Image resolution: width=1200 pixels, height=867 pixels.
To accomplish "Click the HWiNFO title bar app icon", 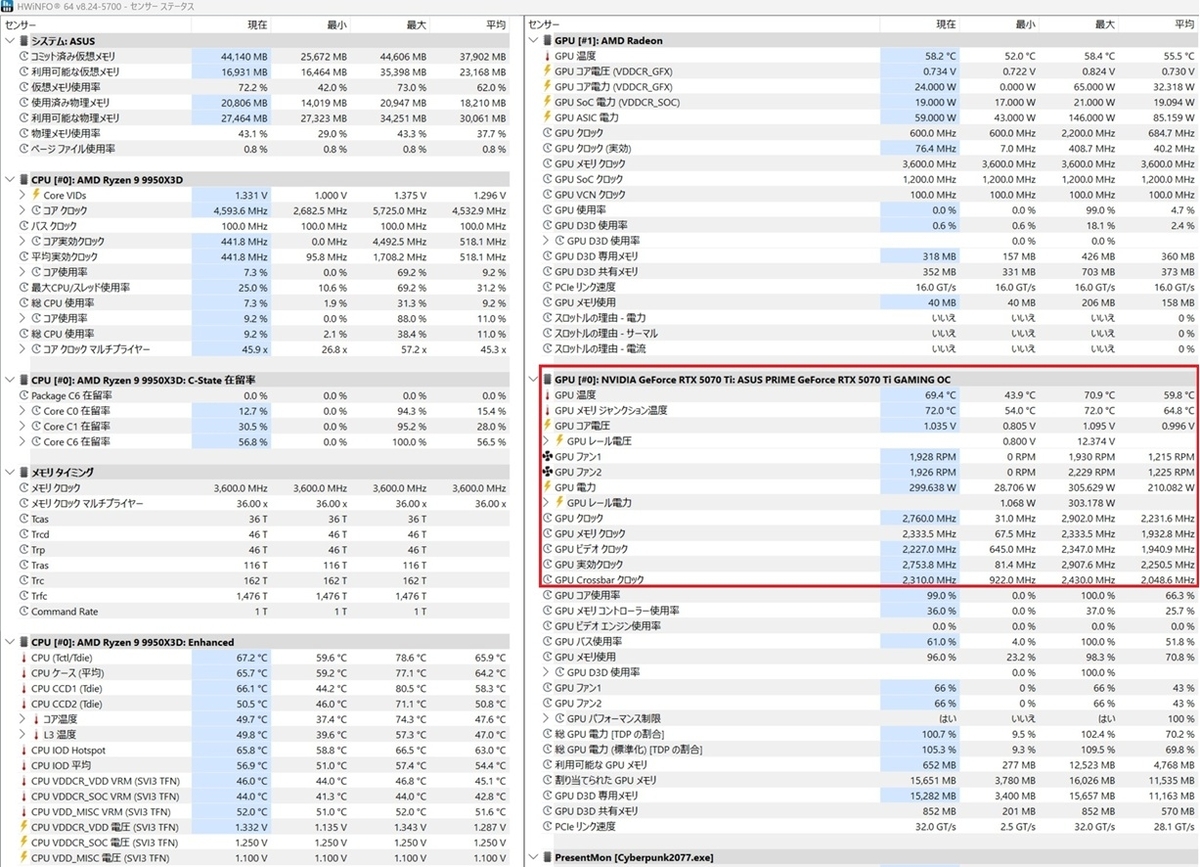I will point(8,7).
